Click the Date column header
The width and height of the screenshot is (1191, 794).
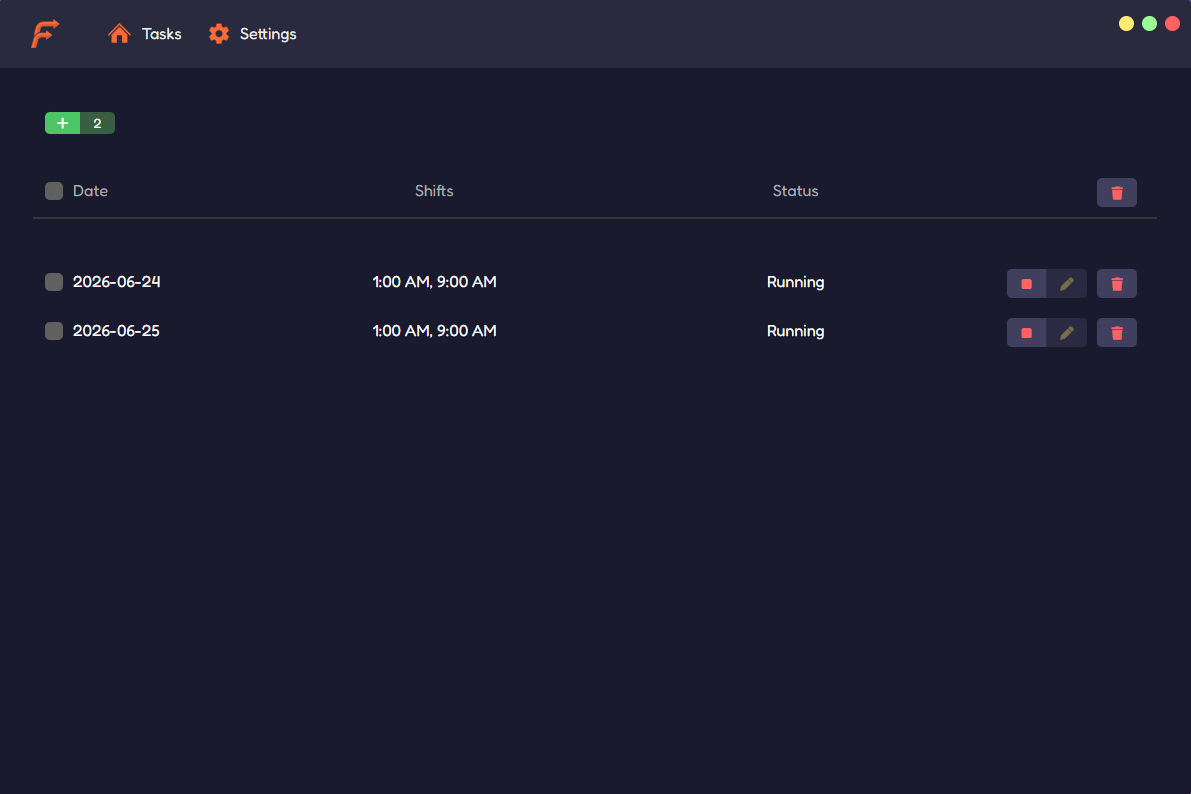90,191
